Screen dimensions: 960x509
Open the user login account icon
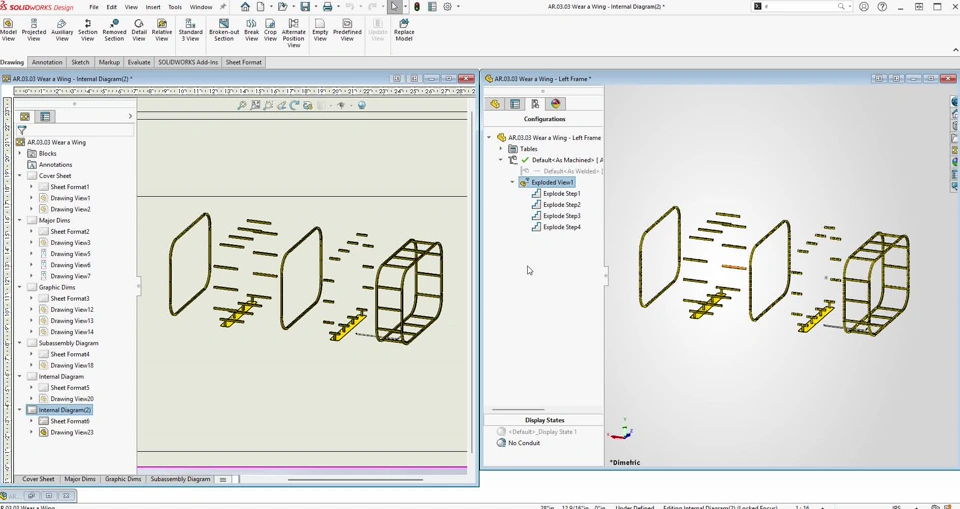pyautogui.click(x=864, y=7)
